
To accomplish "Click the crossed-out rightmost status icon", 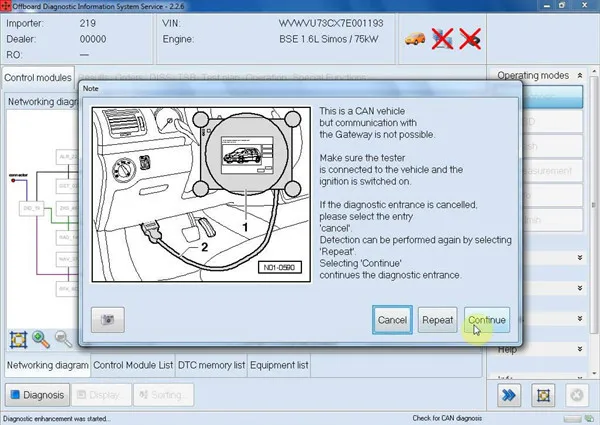I will tap(470, 39).
